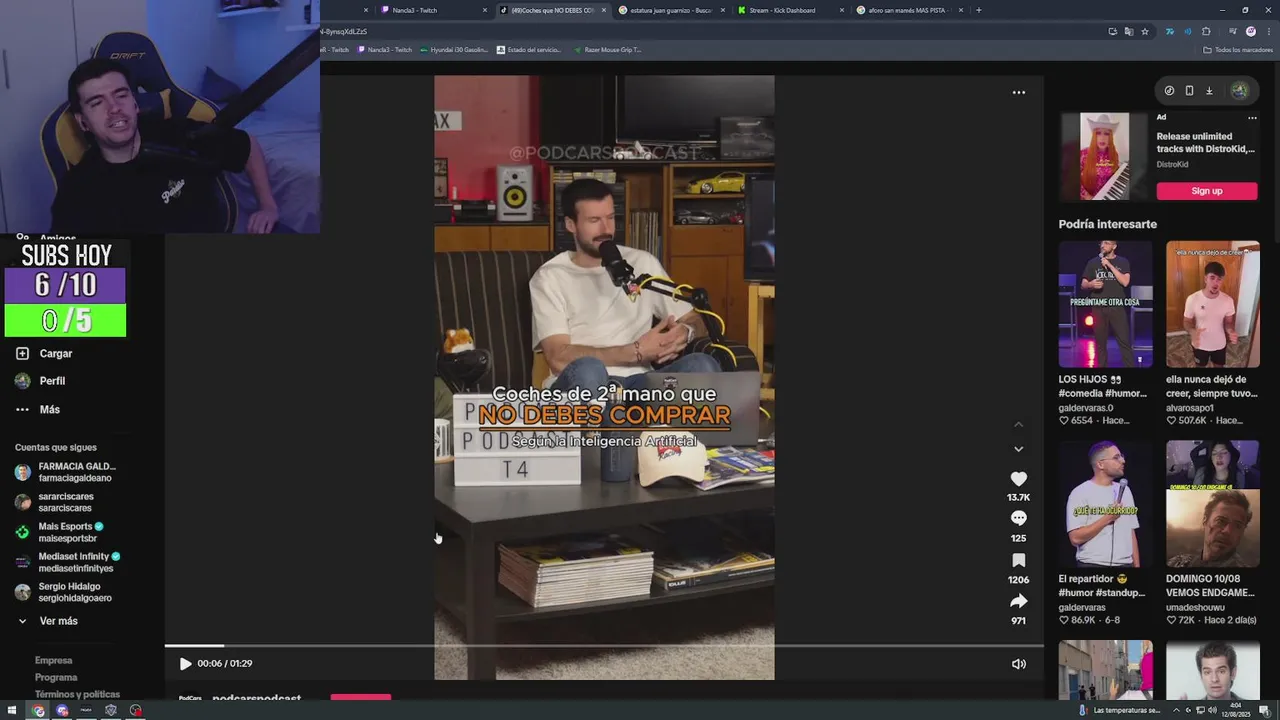1280x720 pixels.
Task: Click the browser extensions puzzle icon
Action: [1206, 32]
